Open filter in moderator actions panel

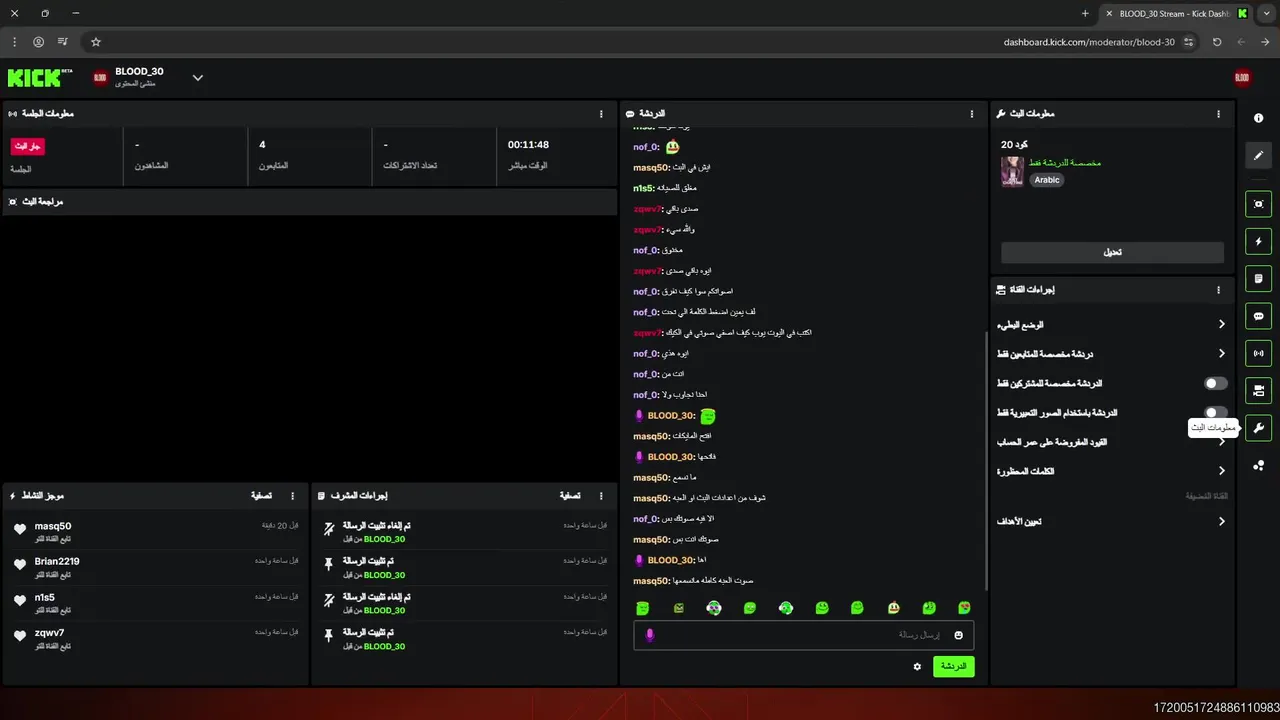[x=570, y=496]
